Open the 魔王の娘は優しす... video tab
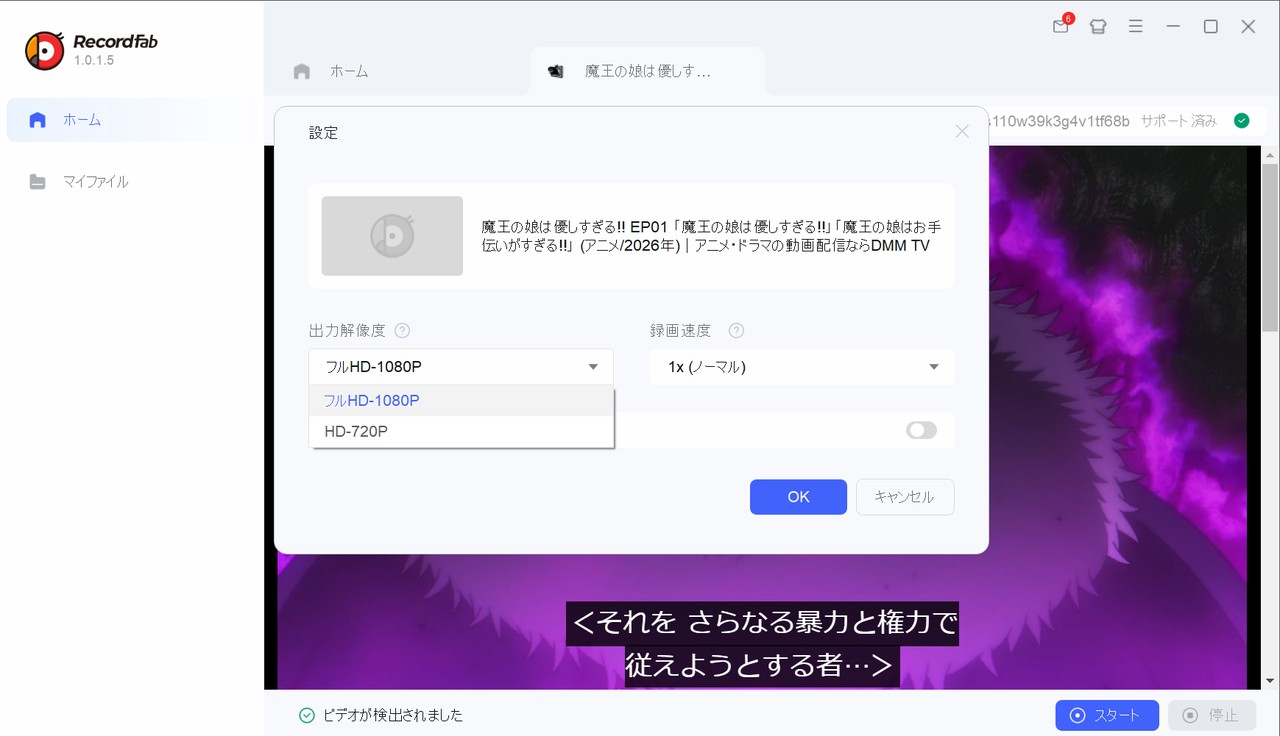Image resolution: width=1280 pixels, height=736 pixels. click(x=647, y=70)
